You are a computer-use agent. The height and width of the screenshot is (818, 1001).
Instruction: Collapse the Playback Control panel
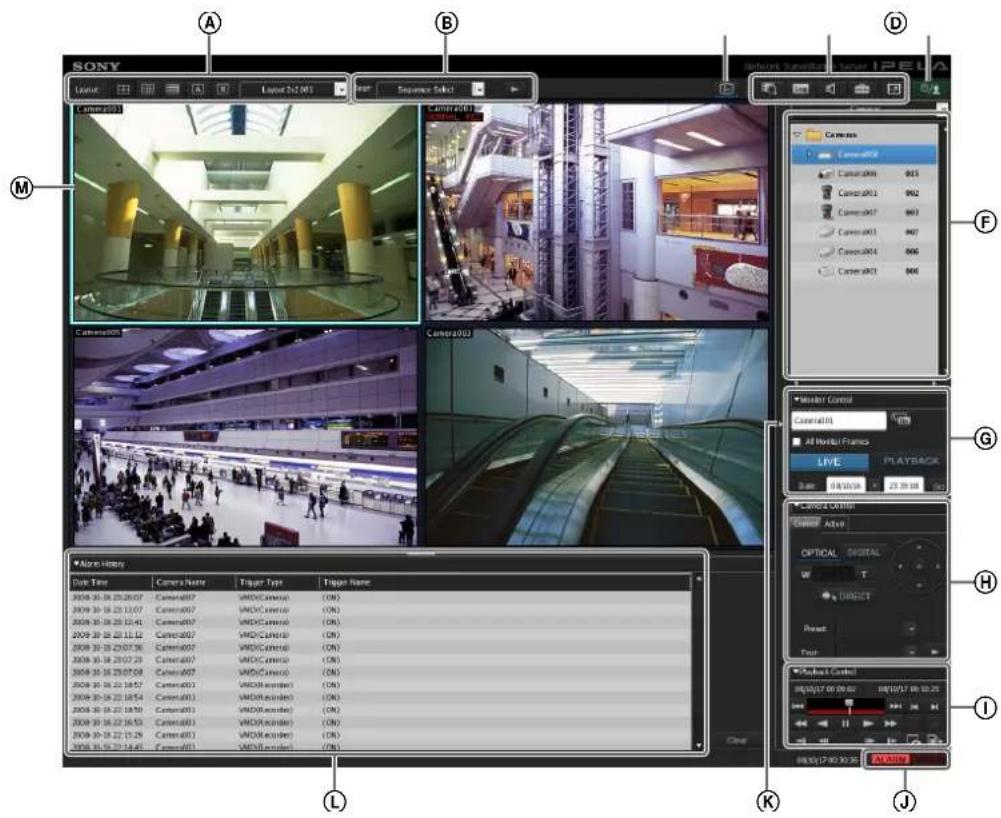tap(796, 672)
